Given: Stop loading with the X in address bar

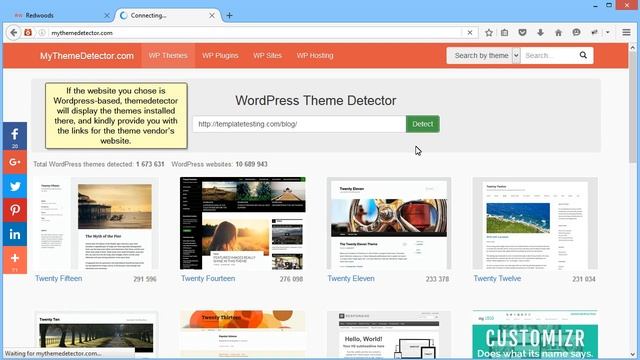Looking at the screenshot, I should click(x=470, y=33).
